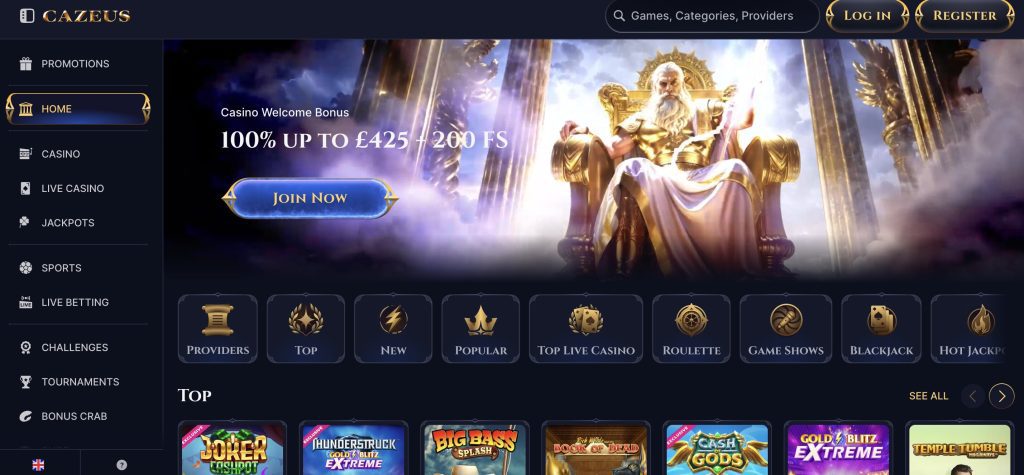1024x475 pixels.
Task: Open the Promotions gift icon
Action: pyautogui.click(x=25, y=63)
